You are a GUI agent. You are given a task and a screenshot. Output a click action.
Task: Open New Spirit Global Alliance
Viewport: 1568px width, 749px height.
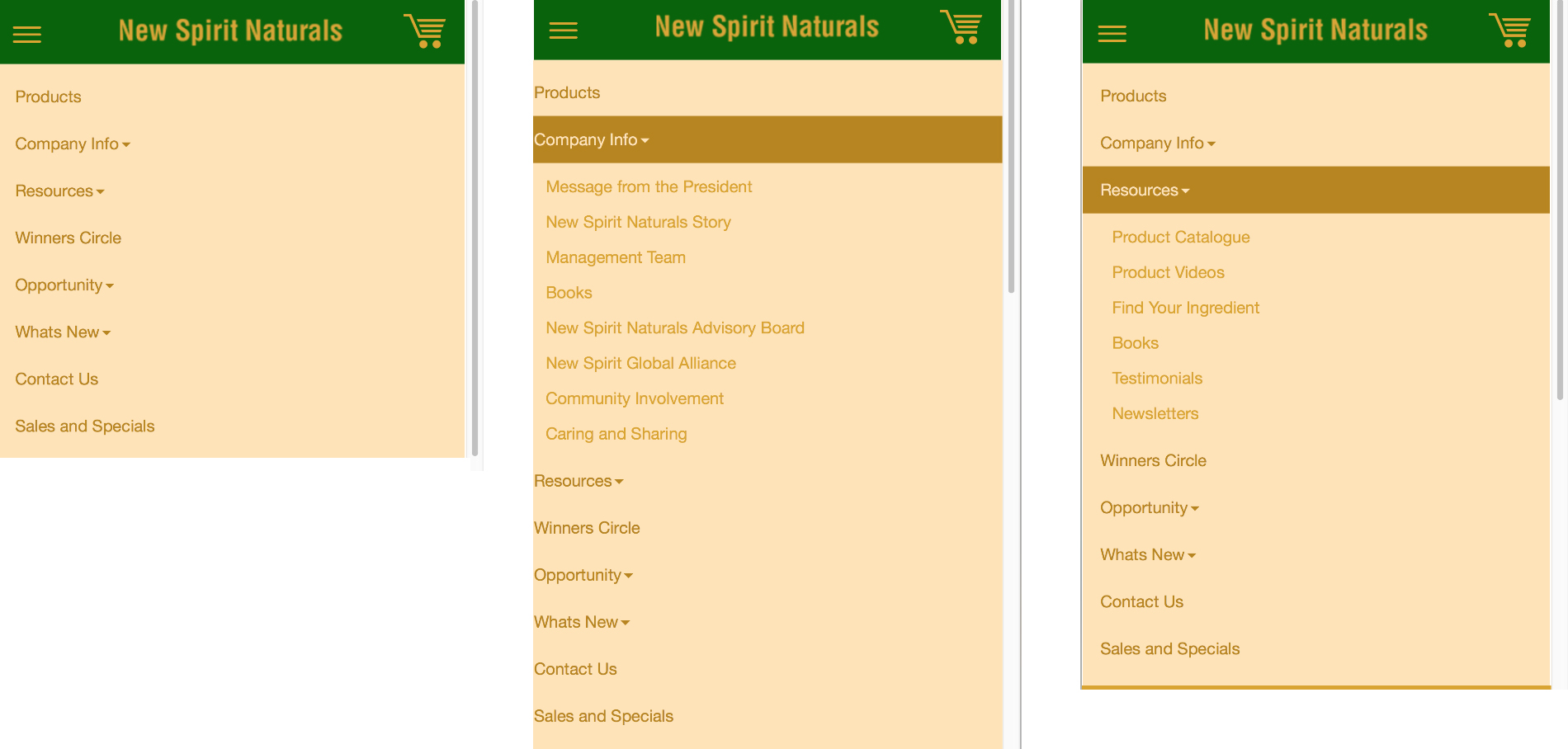(640, 363)
